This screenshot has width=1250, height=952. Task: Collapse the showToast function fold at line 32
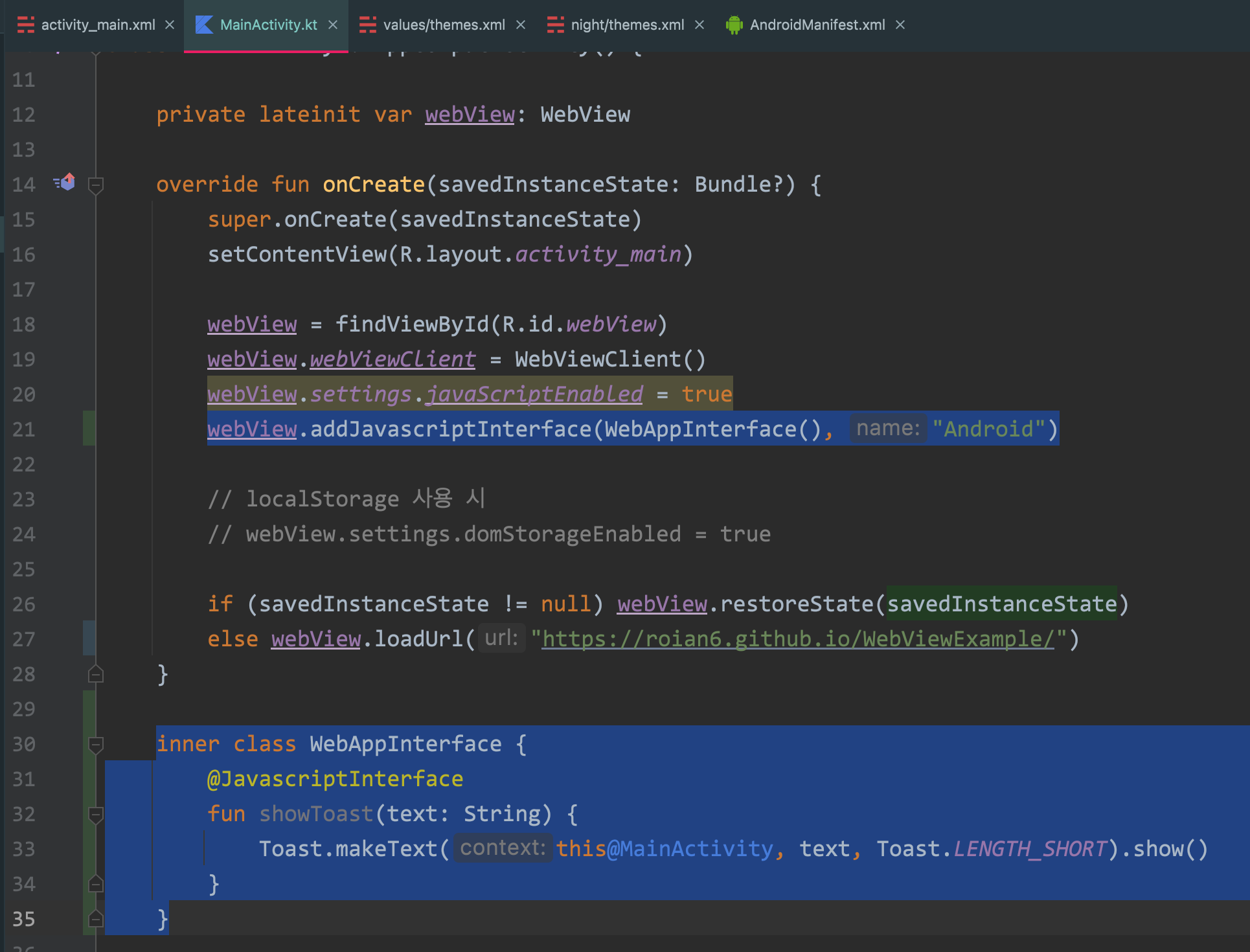coord(96,815)
